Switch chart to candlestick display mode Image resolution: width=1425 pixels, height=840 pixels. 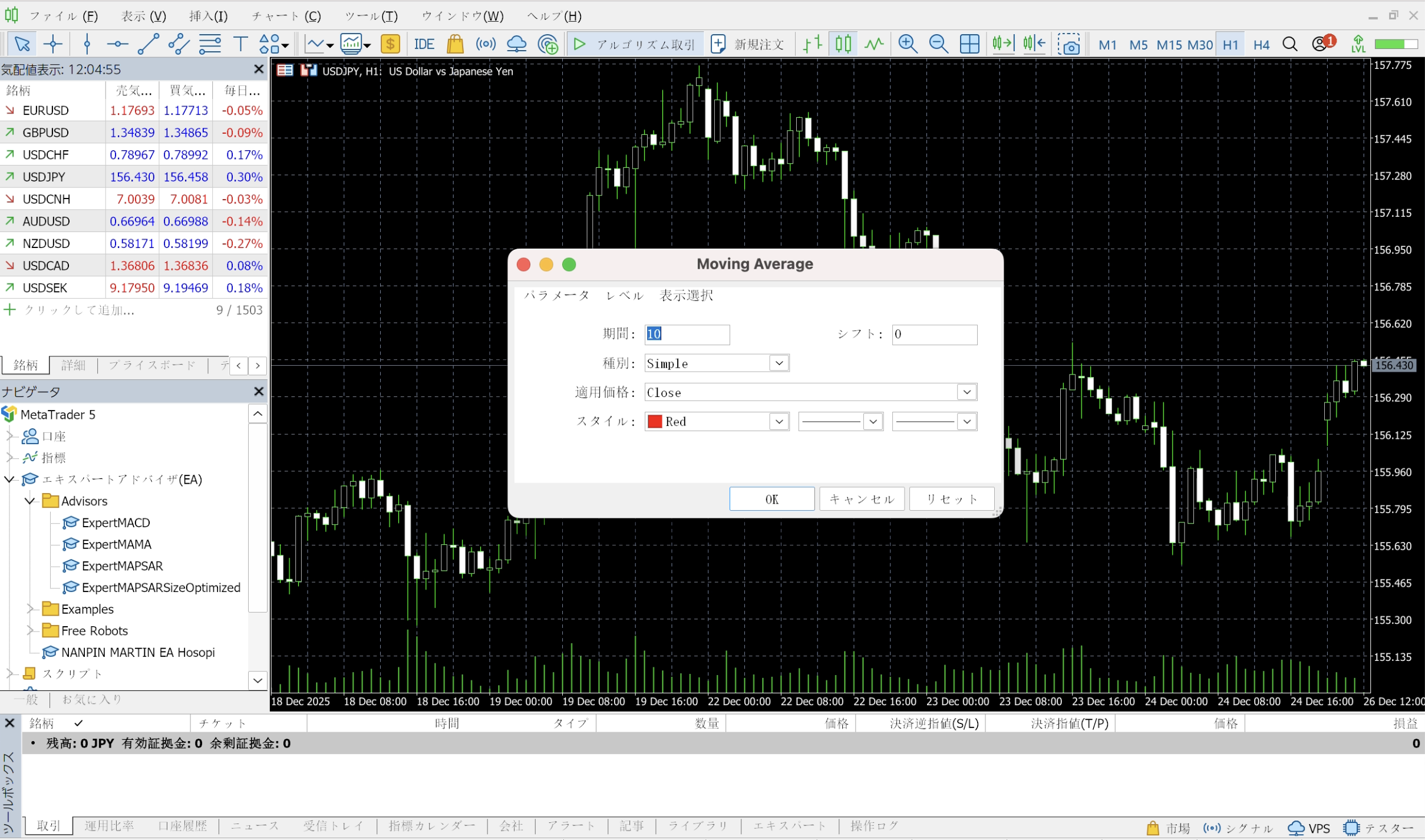[x=843, y=44]
